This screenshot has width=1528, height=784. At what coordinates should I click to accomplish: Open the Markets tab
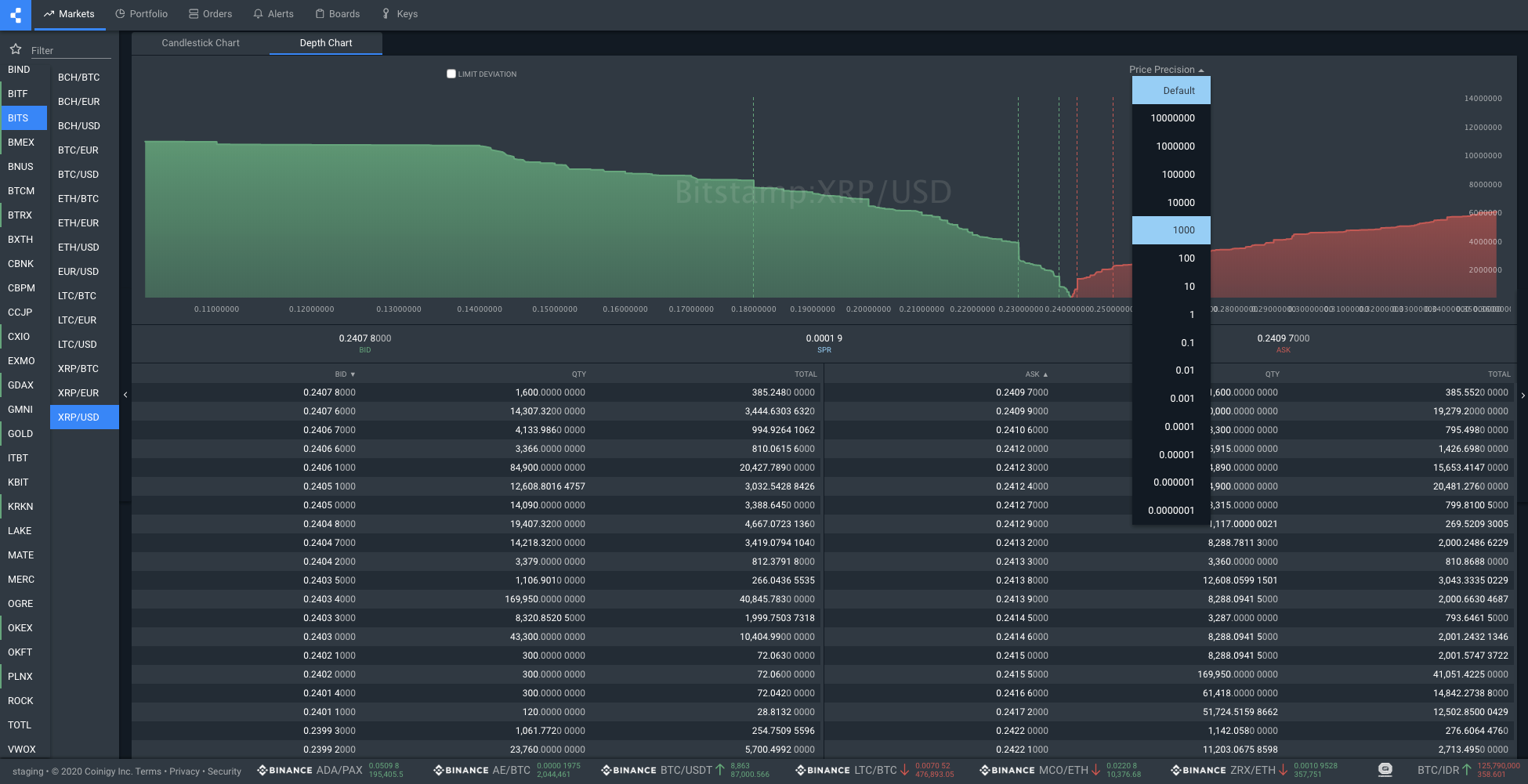click(x=70, y=14)
